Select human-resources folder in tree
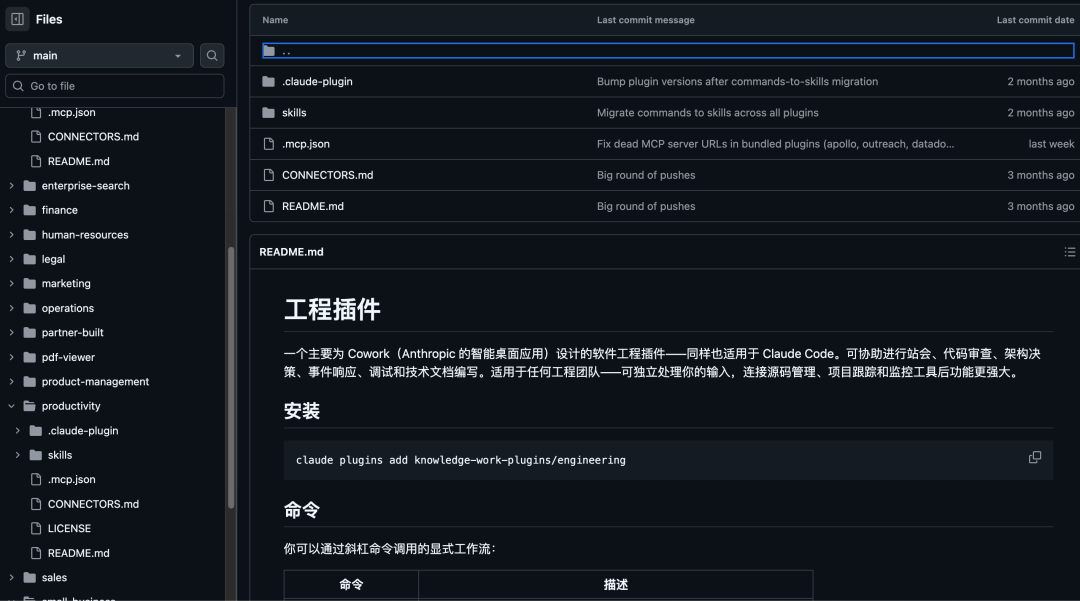This screenshot has width=1080, height=601. coord(85,235)
